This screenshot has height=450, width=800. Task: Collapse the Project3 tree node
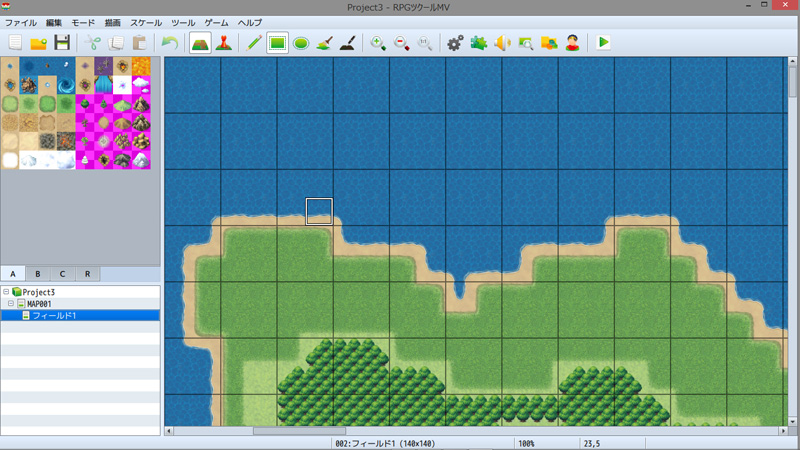(x=6, y=292)
